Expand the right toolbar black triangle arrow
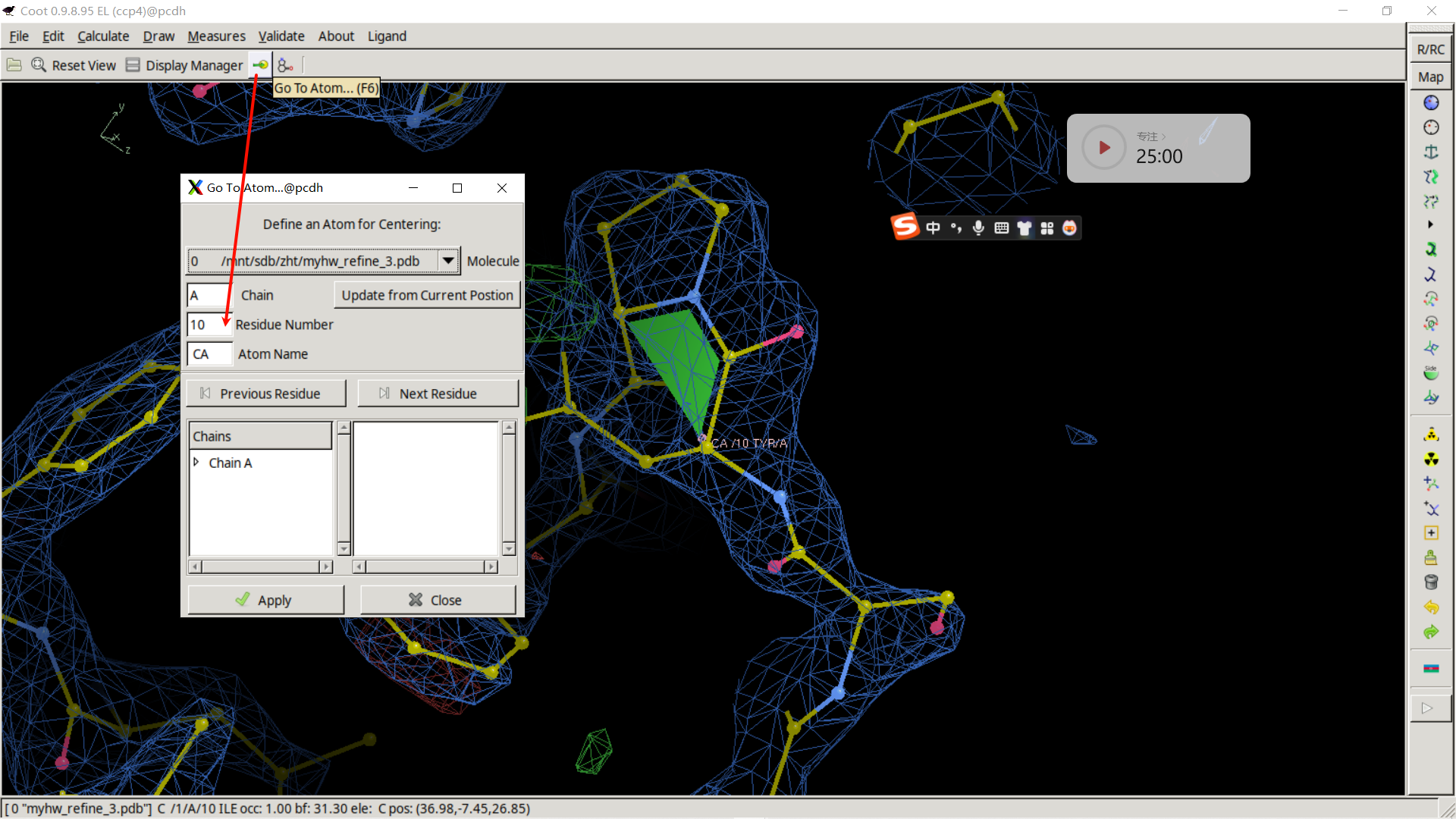 click(x=1430, y=224)
